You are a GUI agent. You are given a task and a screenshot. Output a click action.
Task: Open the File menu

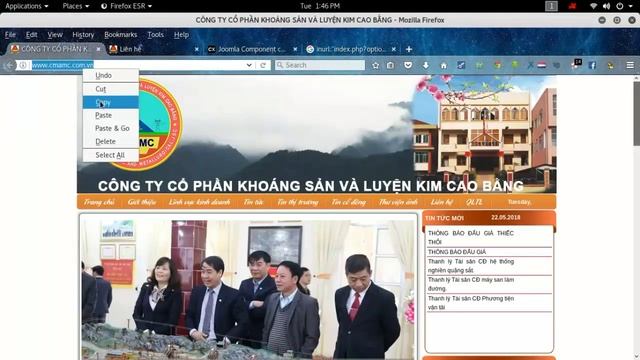[x=10, y=35]
